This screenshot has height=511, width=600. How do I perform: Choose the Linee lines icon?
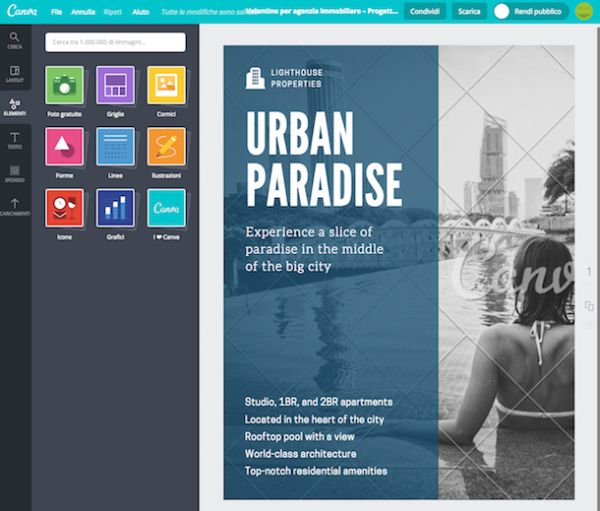click(x=115, y=147)
